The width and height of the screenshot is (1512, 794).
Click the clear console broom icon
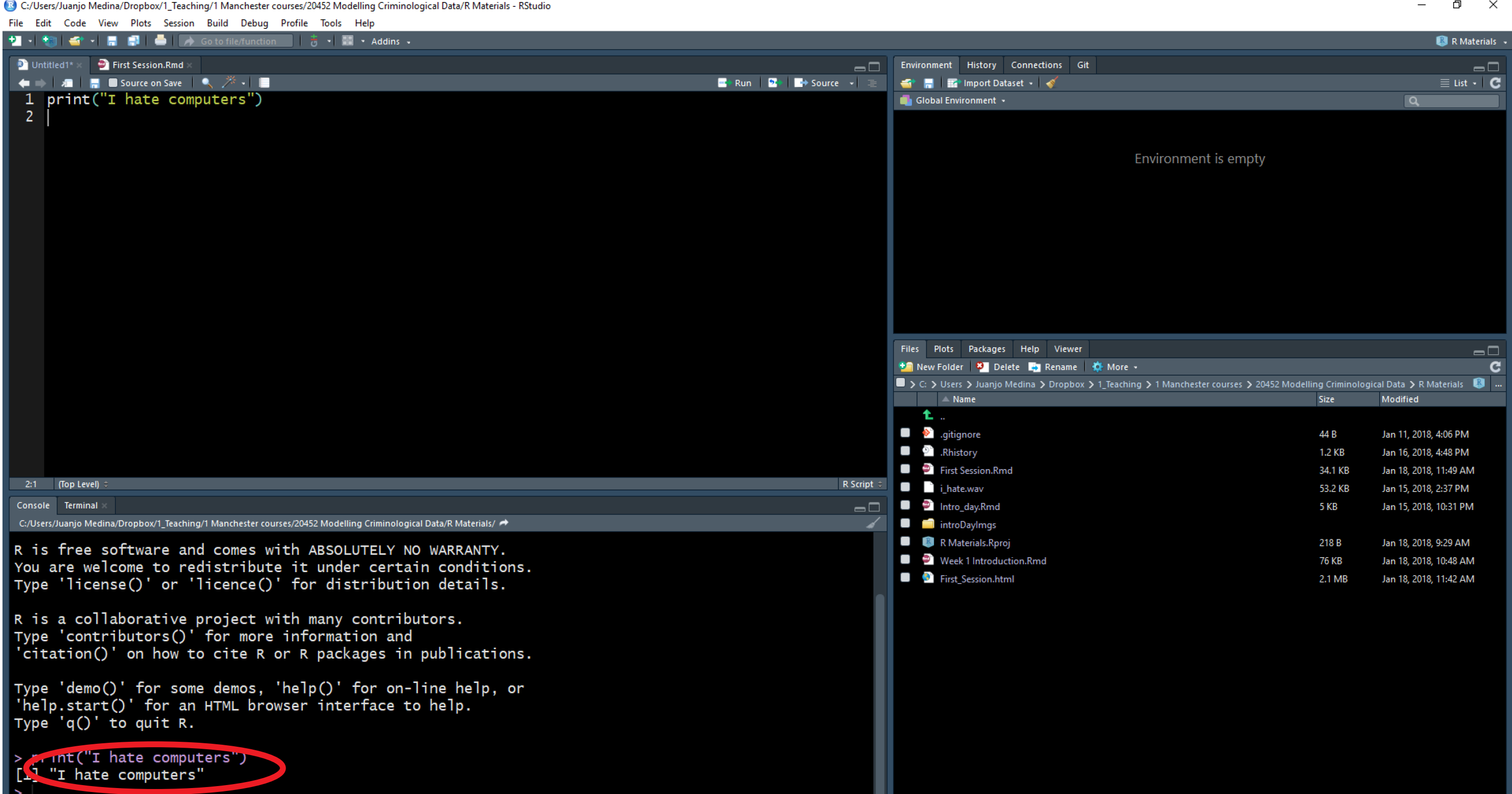(873, 523)
